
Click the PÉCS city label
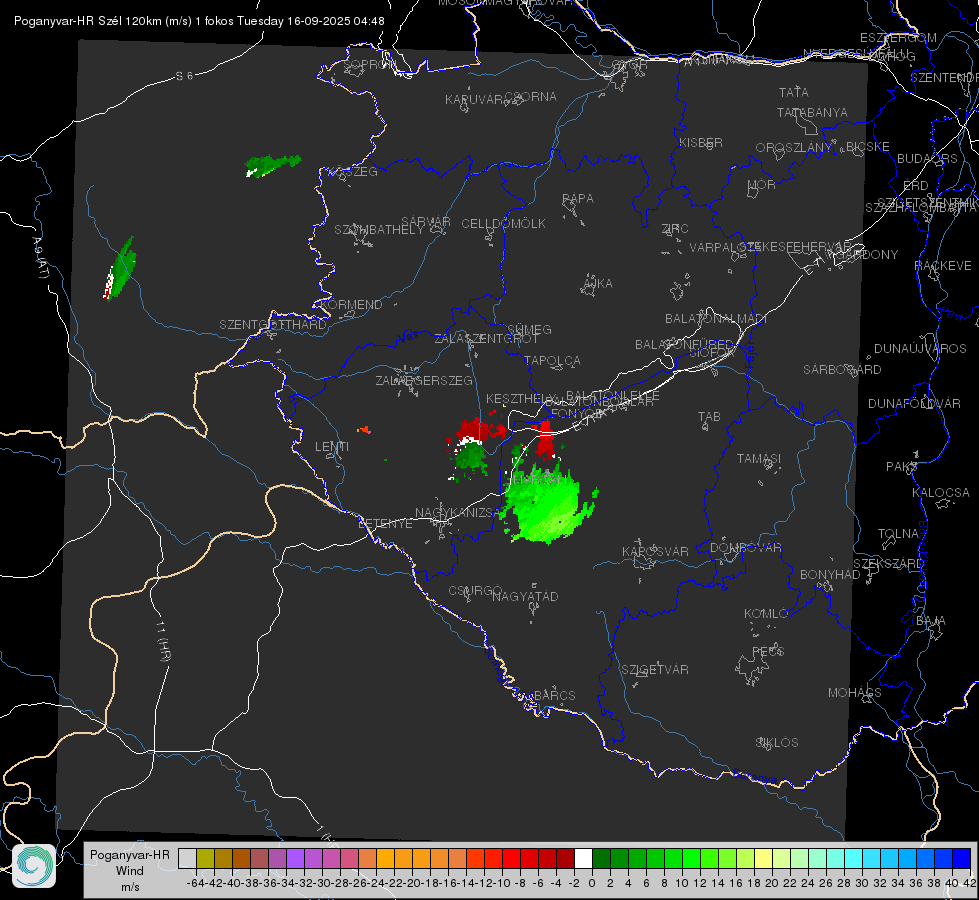click(x=767, y=651)
